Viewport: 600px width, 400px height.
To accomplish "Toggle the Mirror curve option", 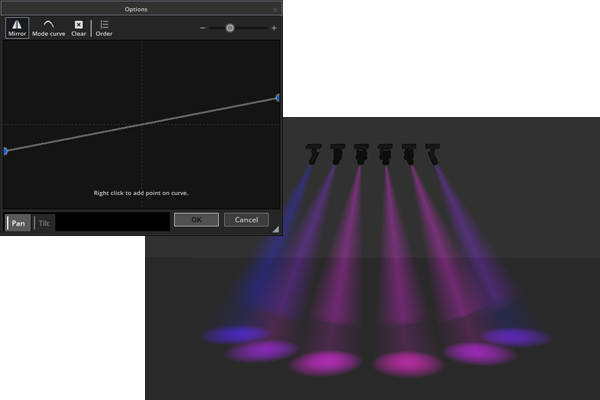I will (x=17, y=28).
